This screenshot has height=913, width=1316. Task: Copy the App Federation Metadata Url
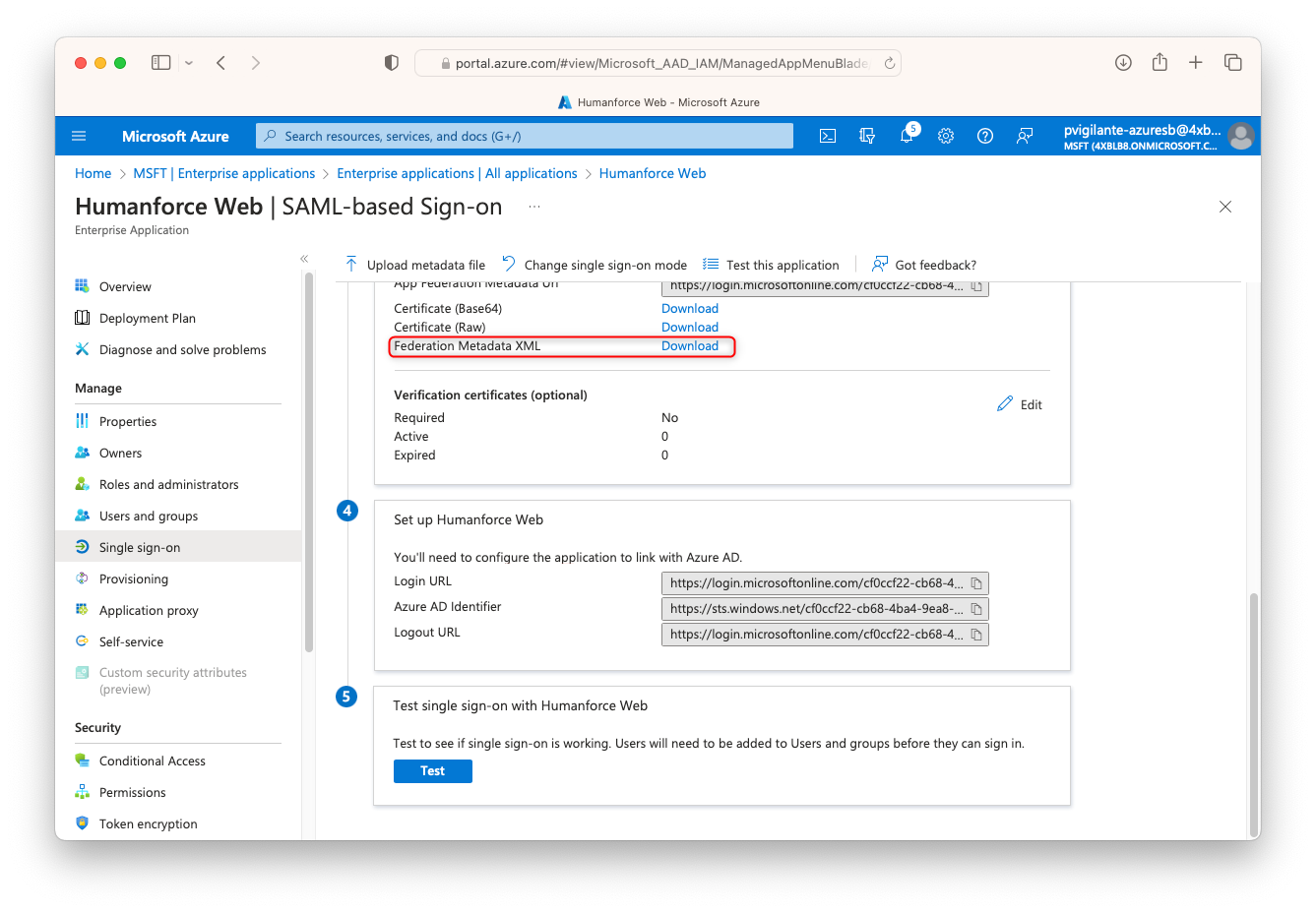pos(976,286)
